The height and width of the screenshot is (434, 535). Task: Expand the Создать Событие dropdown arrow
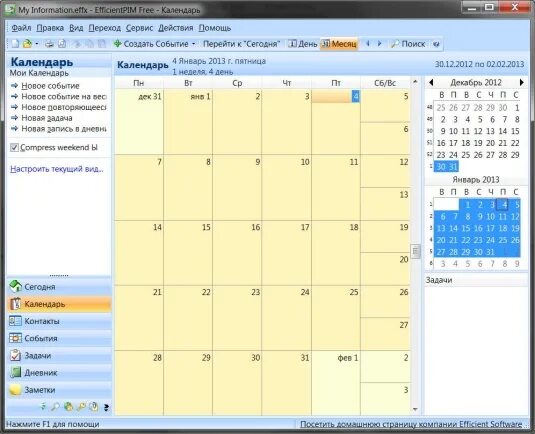pos(193,44)
